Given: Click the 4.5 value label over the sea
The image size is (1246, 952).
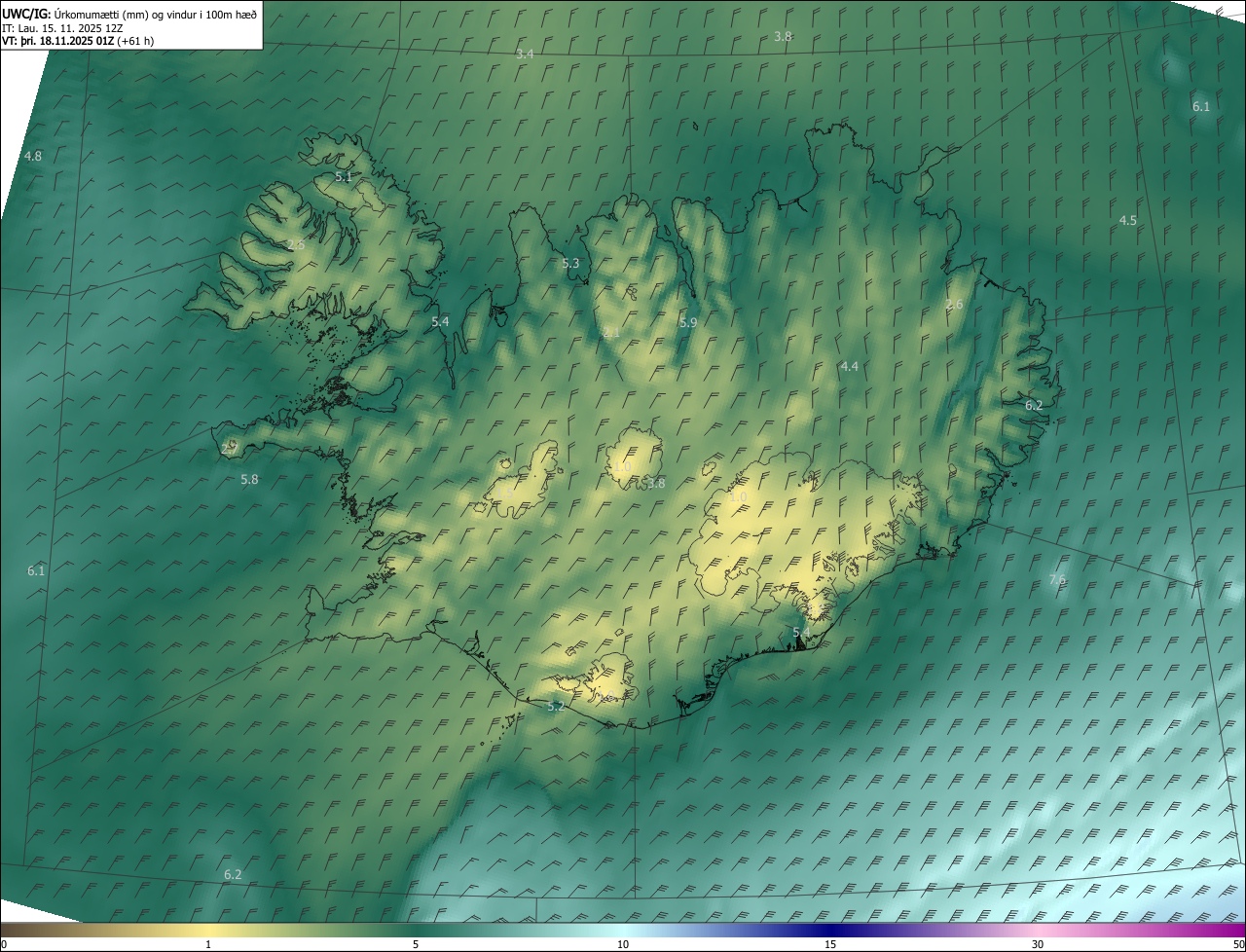Looking at the screenshot, I should pyautogui.click(x=1128, y=221).
